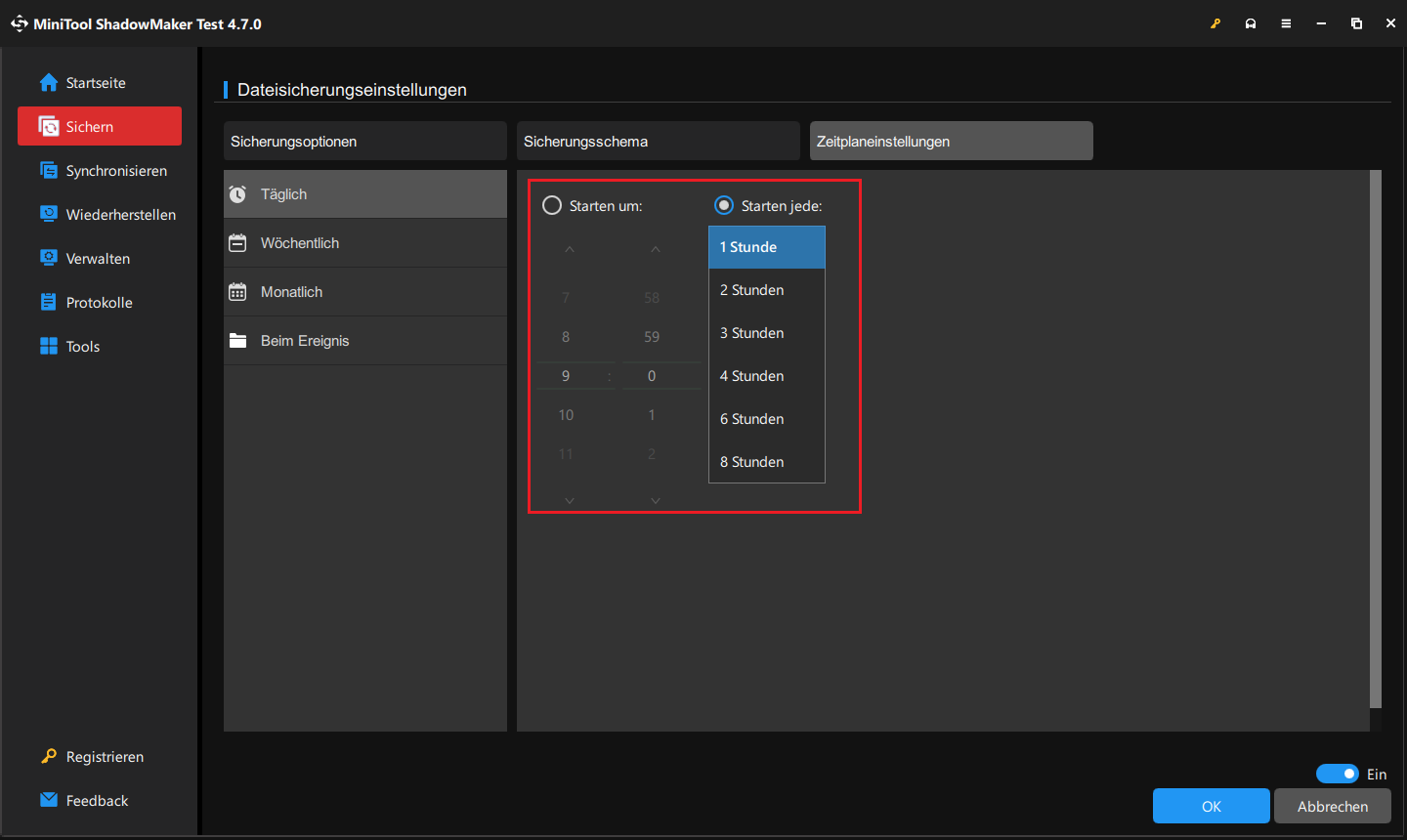Select the Monatlich schedule mode
Image resolution: width=1407 pixels, height=840 pixels.
(x=365, y=292)
